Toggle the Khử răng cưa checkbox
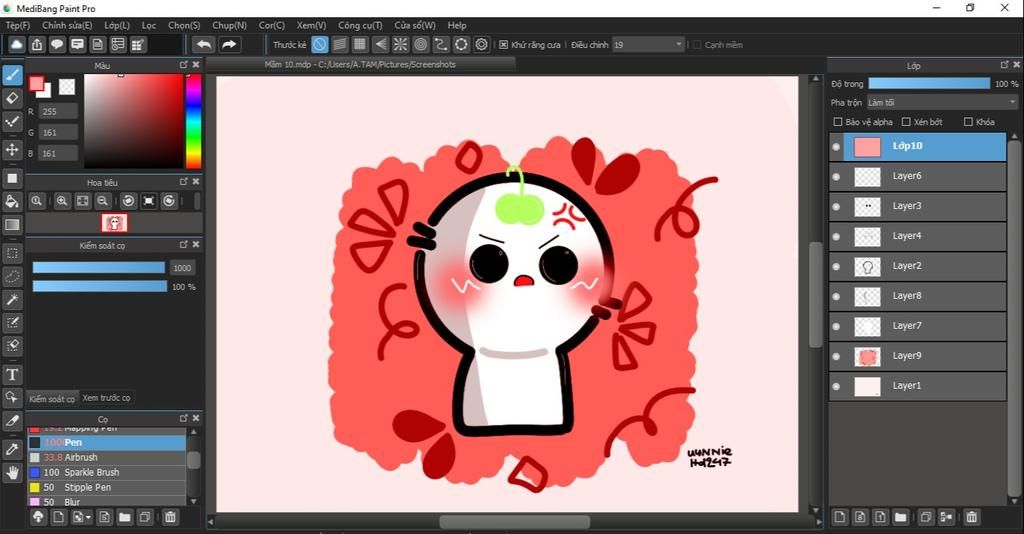The width and height of the screenshot is (1024, 534). click(x=504, y=44)
